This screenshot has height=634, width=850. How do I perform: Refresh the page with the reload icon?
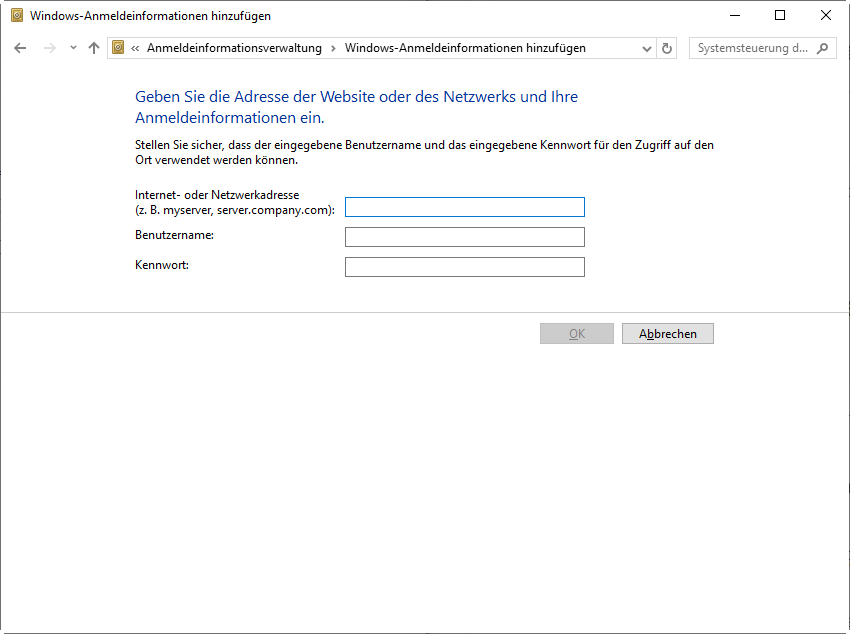667,48
